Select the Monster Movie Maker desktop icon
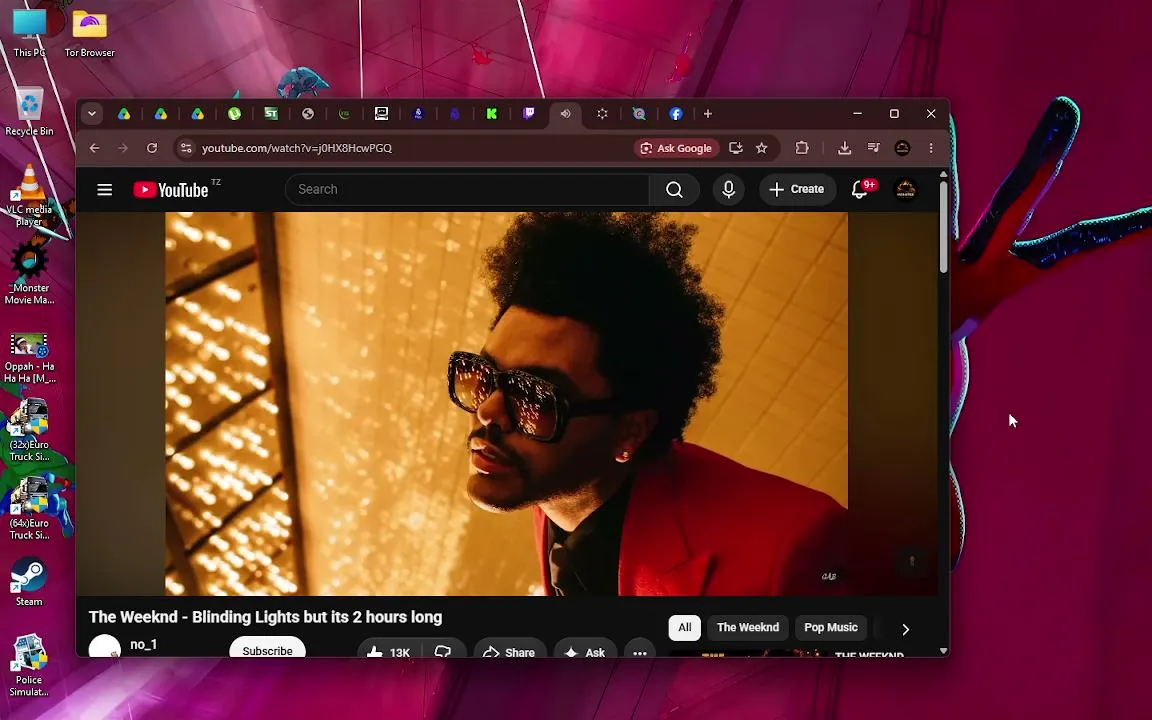Image resolution: width=1152 pixels, height=720 pixels. point(29,273)
